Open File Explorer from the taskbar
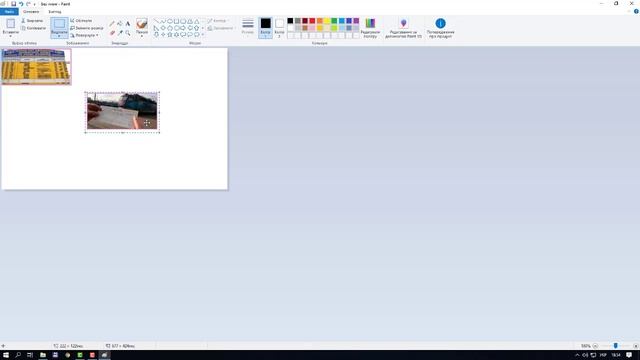 click(x=42, y=355)
